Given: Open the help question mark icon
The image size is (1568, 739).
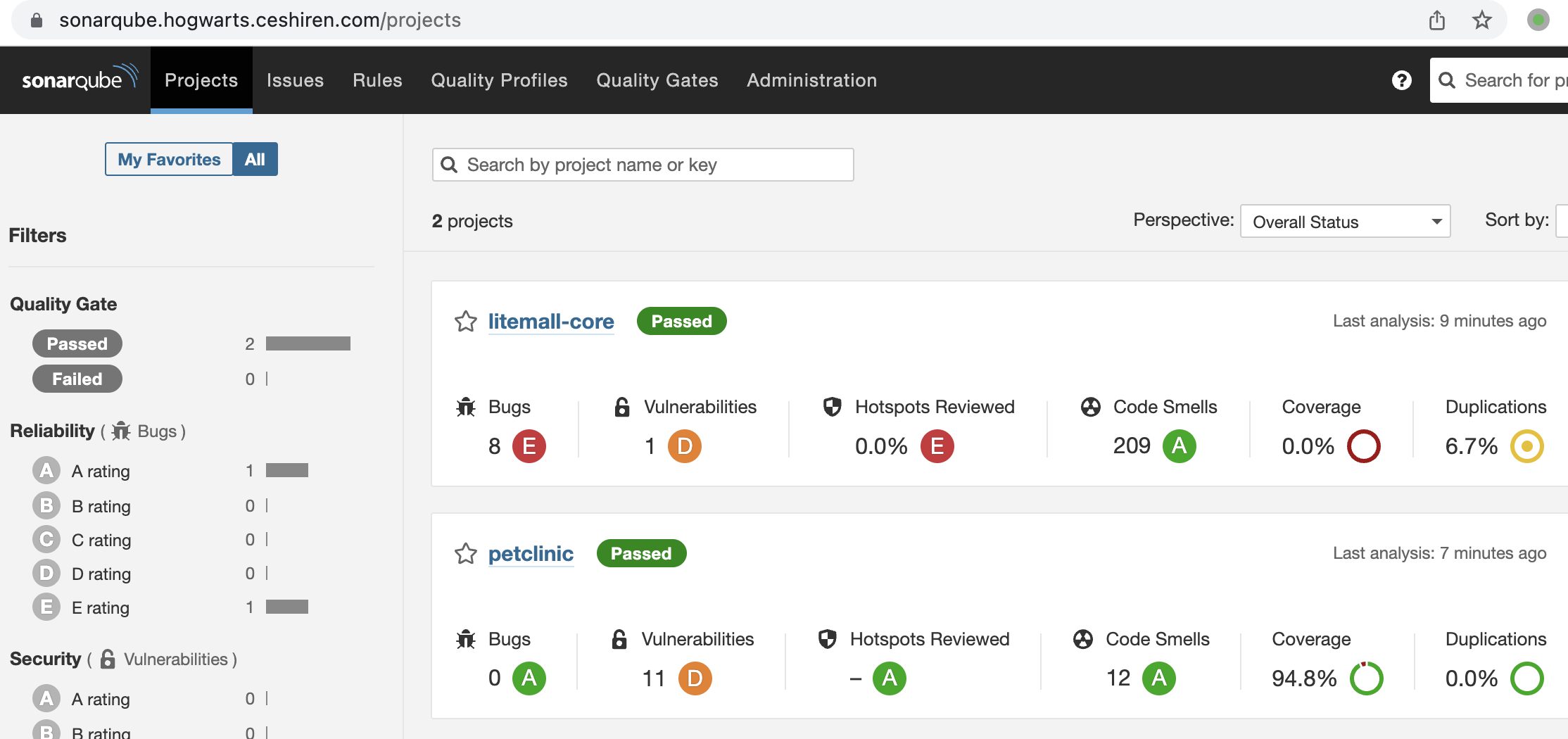Looking at the screenshot, I should click(x=1401, y=80).
